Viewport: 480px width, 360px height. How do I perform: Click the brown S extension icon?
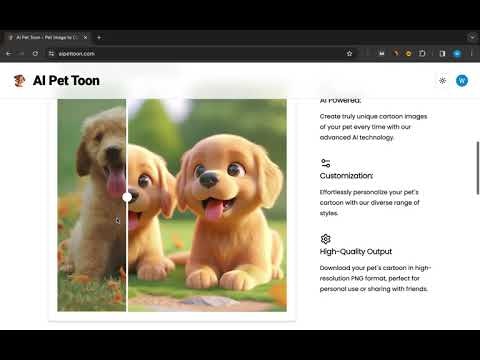pyautogui.click(x=396, y=53)
